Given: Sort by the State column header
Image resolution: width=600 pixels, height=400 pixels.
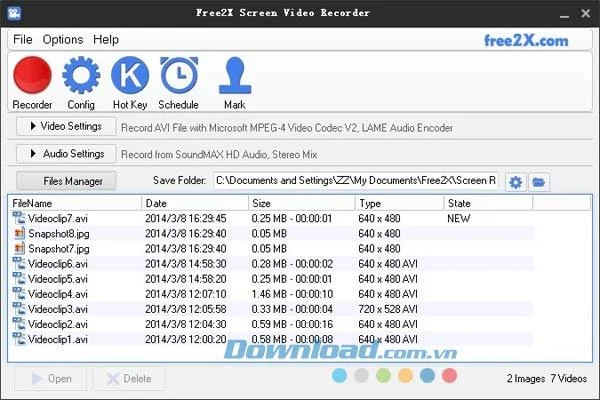Looking at the screenshot, I should [x=489, y=203].
